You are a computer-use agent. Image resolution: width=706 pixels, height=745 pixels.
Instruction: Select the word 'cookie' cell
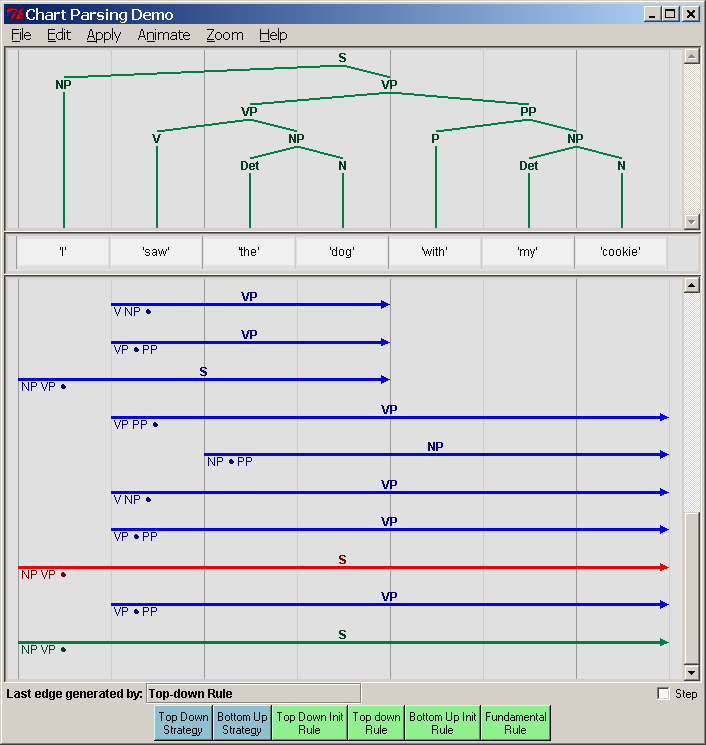coord(621,251)
